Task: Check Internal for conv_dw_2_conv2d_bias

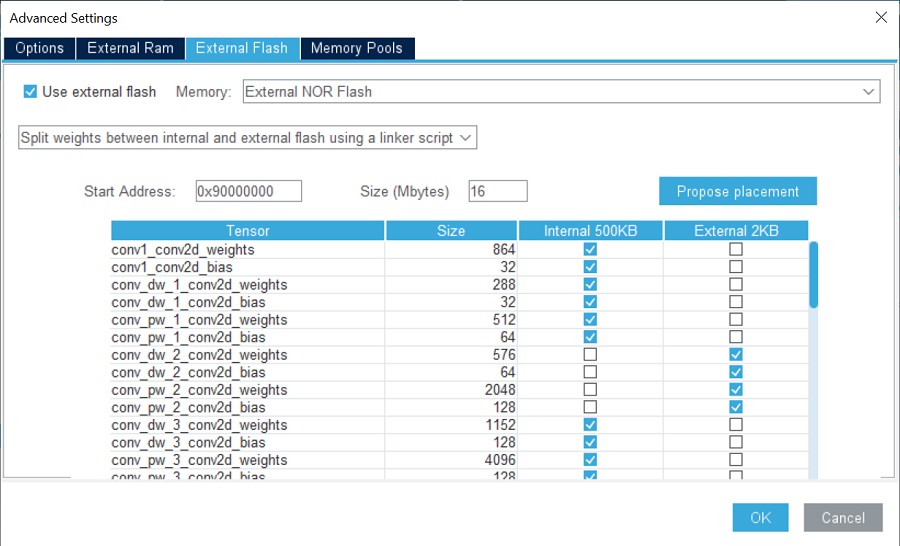Action: point(590,372)
